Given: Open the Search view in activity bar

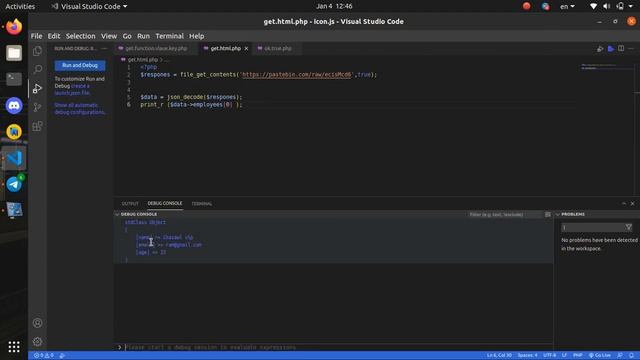Looking at the screenshot, I should coord(38,69).
